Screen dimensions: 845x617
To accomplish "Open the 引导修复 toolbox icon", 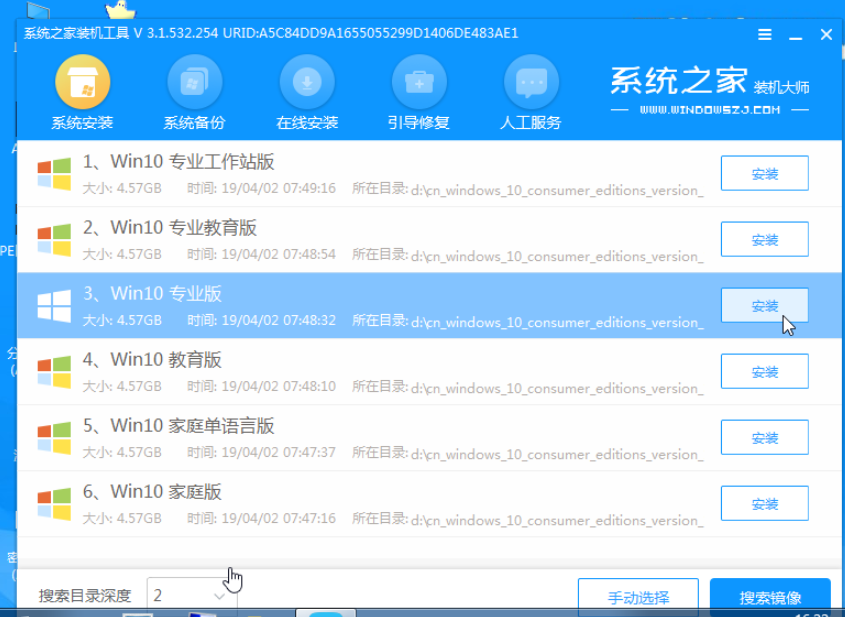I will coord(418,82).
